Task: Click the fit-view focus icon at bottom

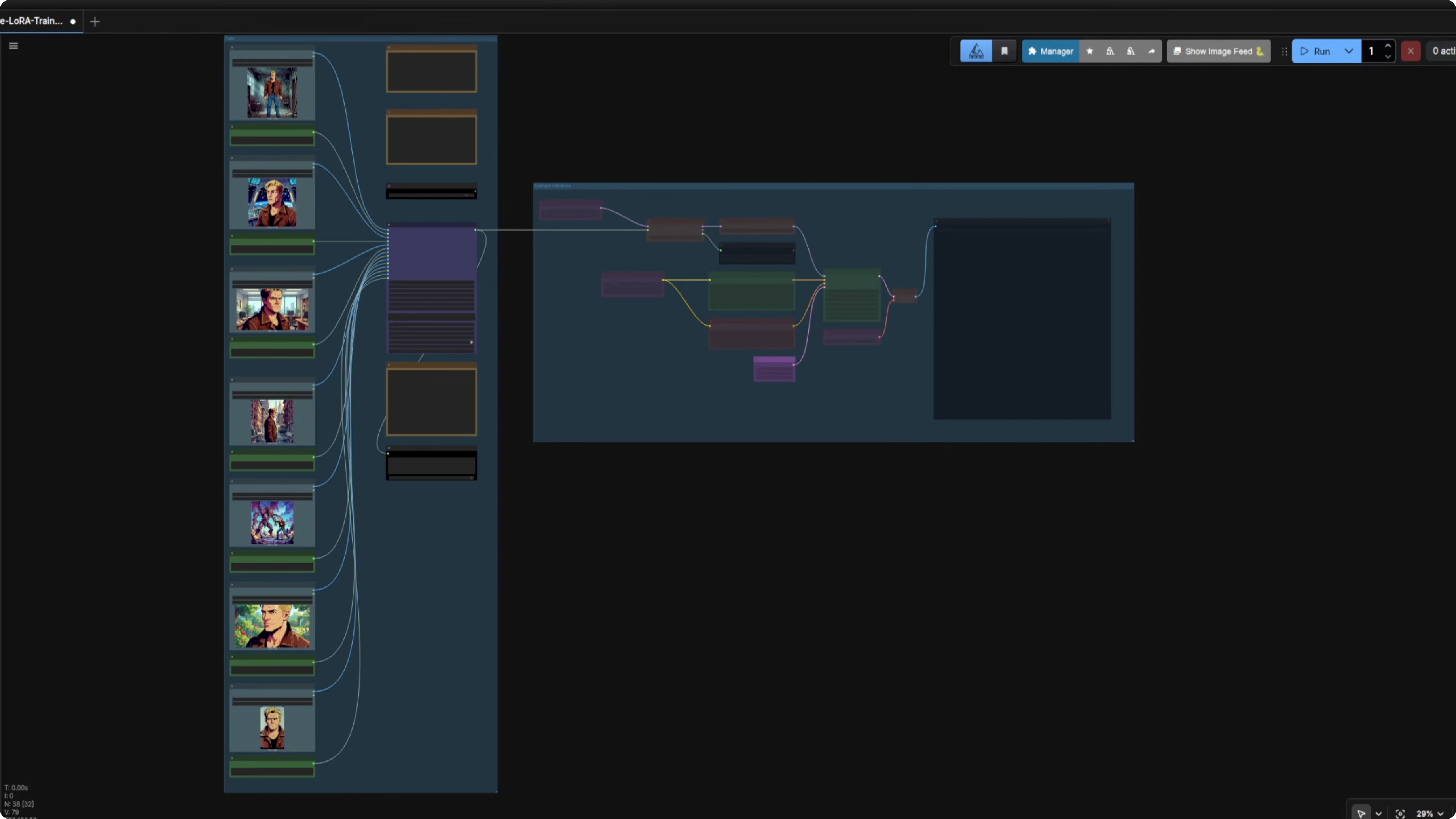Action: pyautogui.click(x=1400, y=813)
